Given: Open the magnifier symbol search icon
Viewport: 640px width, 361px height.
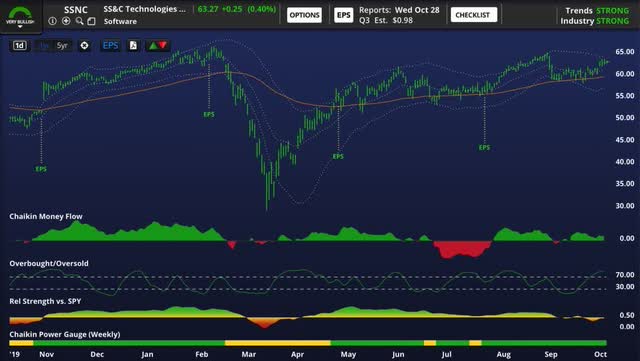Looking at the screenshot, I should tap(79, 21).
